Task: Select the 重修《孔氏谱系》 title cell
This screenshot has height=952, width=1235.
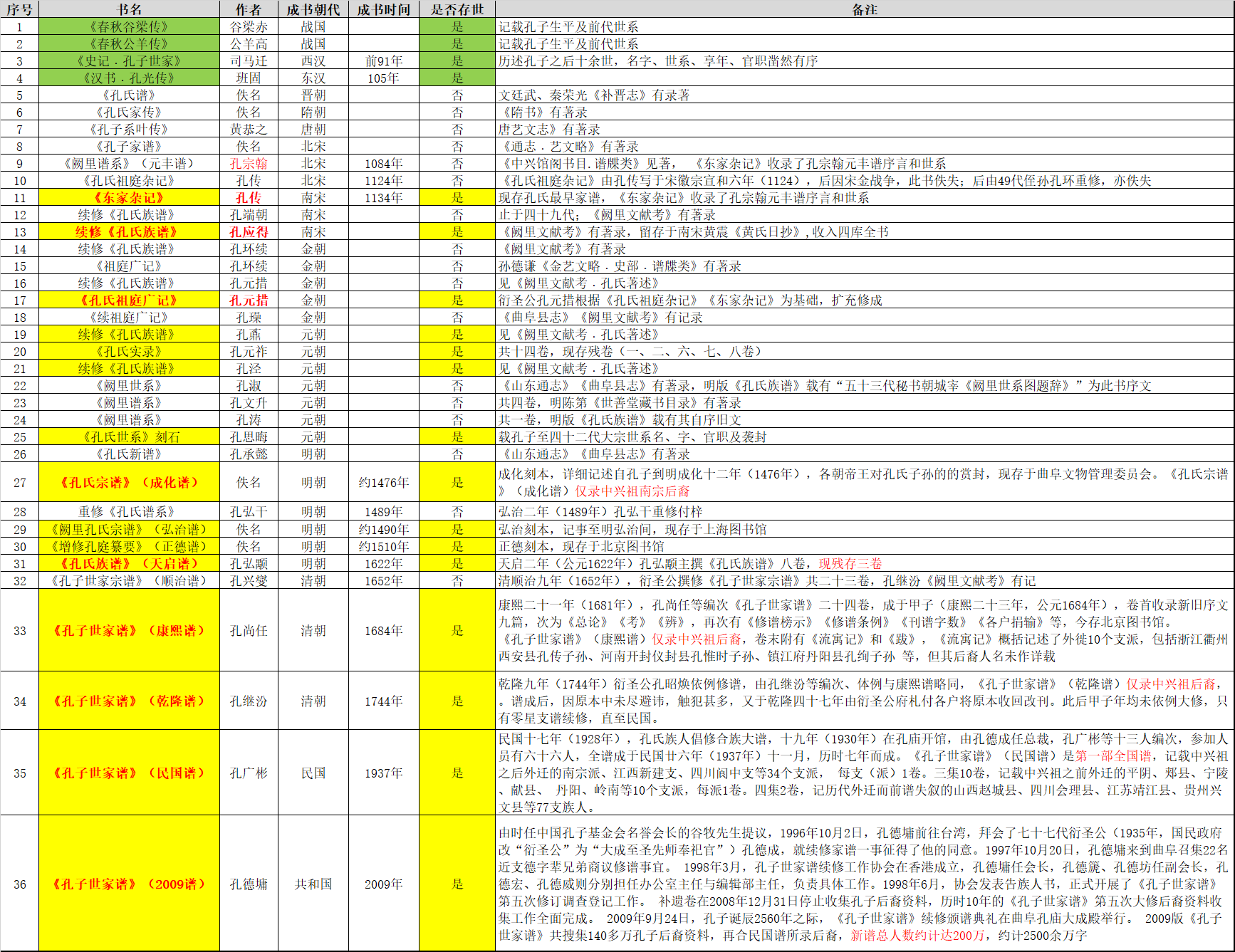Action: click(x=129, y=512)
